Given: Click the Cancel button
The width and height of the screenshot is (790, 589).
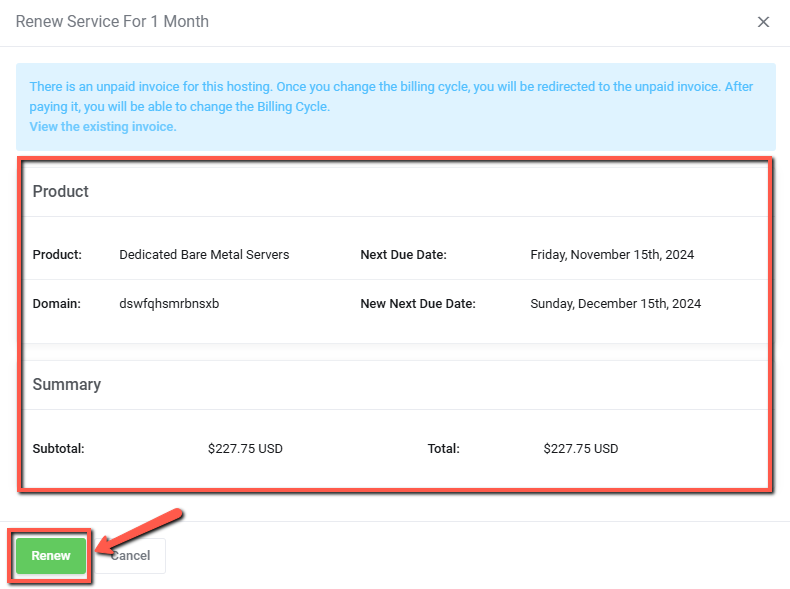Looking at the screenshot, I should pos(134,556).
